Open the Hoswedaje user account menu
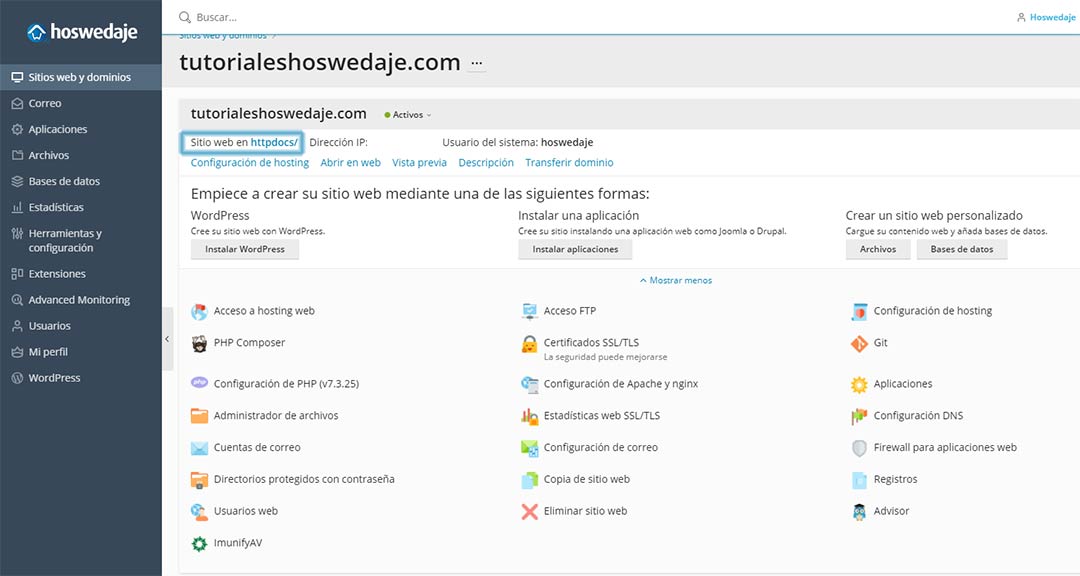Screen dimensions: 1080x576 tap(1046, 17)
